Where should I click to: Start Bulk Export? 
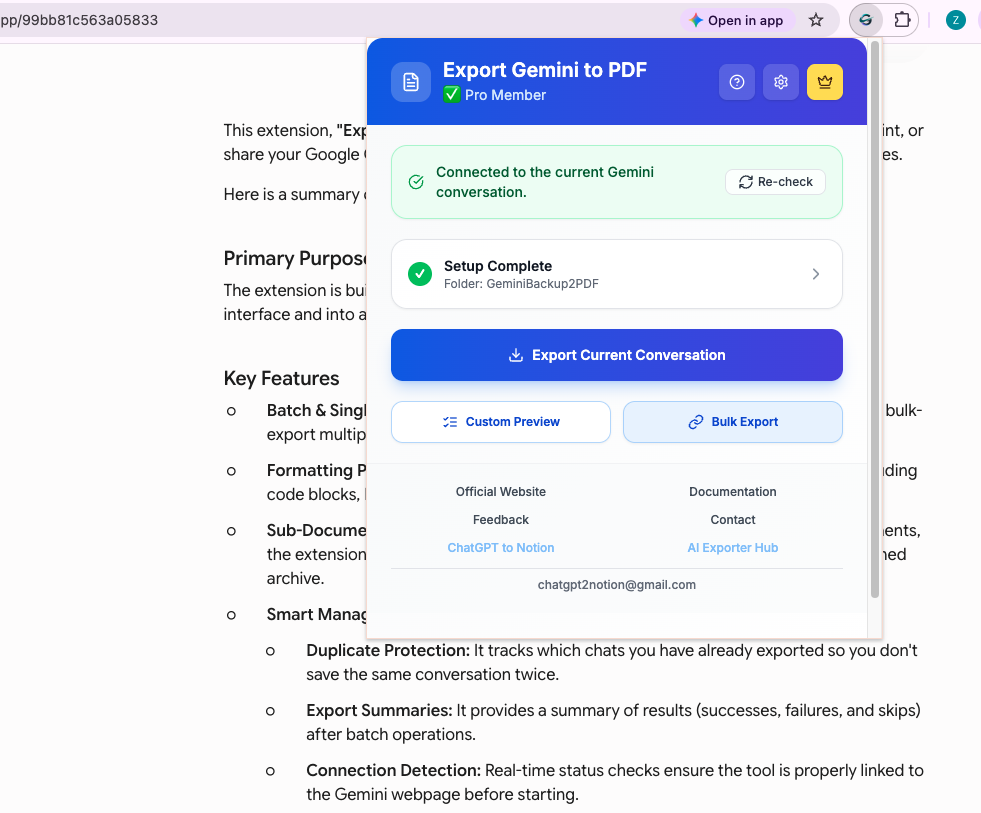[x=733, y=422]
